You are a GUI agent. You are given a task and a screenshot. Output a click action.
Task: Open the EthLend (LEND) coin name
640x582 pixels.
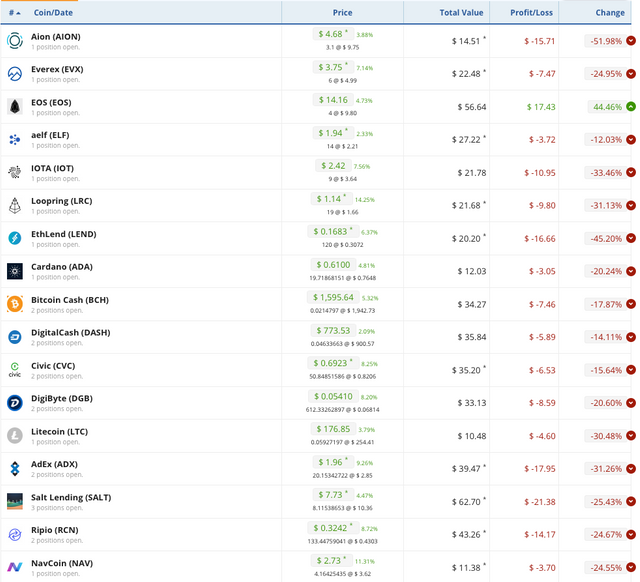click(x=64, y=234)
